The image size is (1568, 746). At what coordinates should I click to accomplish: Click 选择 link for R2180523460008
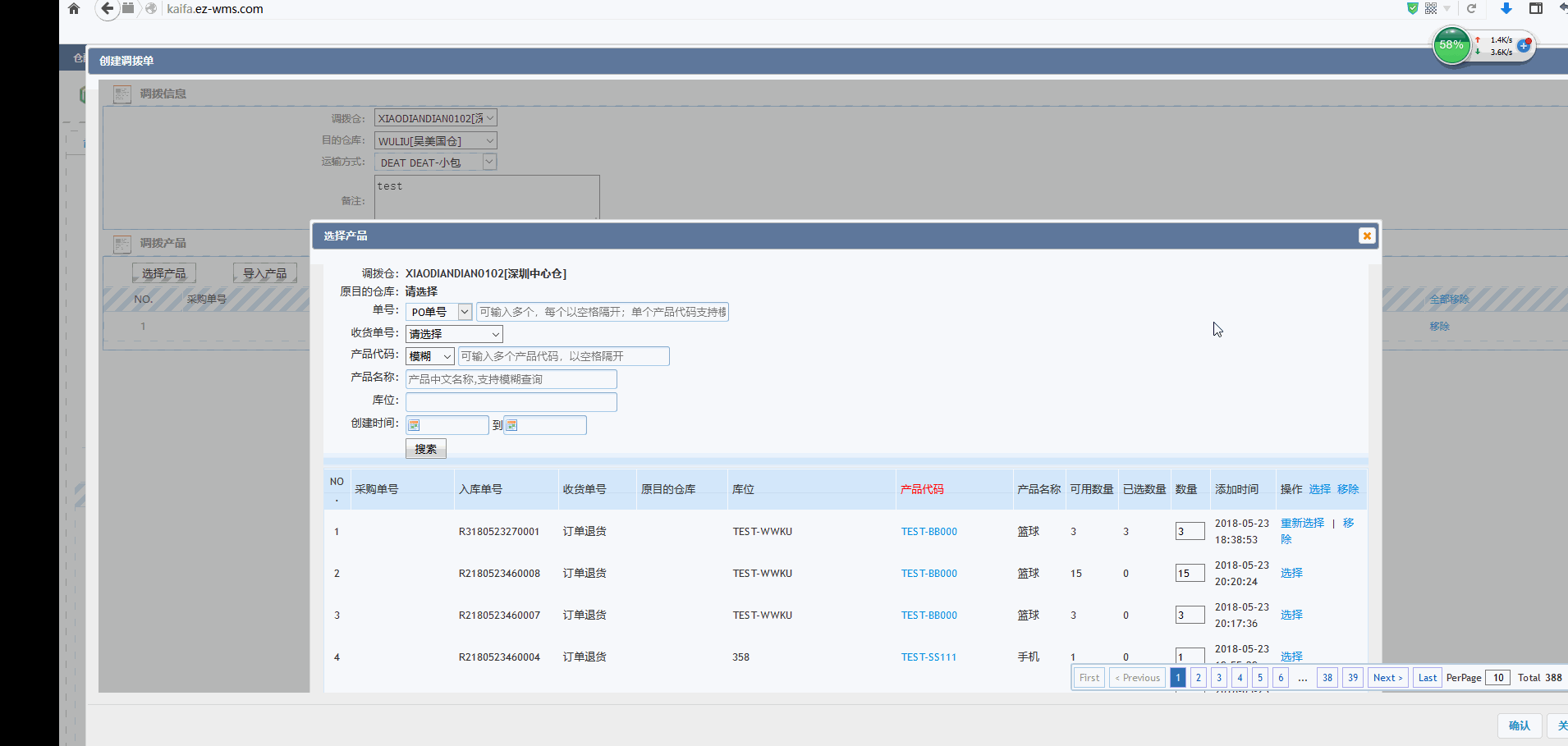tap(1291, 573)
